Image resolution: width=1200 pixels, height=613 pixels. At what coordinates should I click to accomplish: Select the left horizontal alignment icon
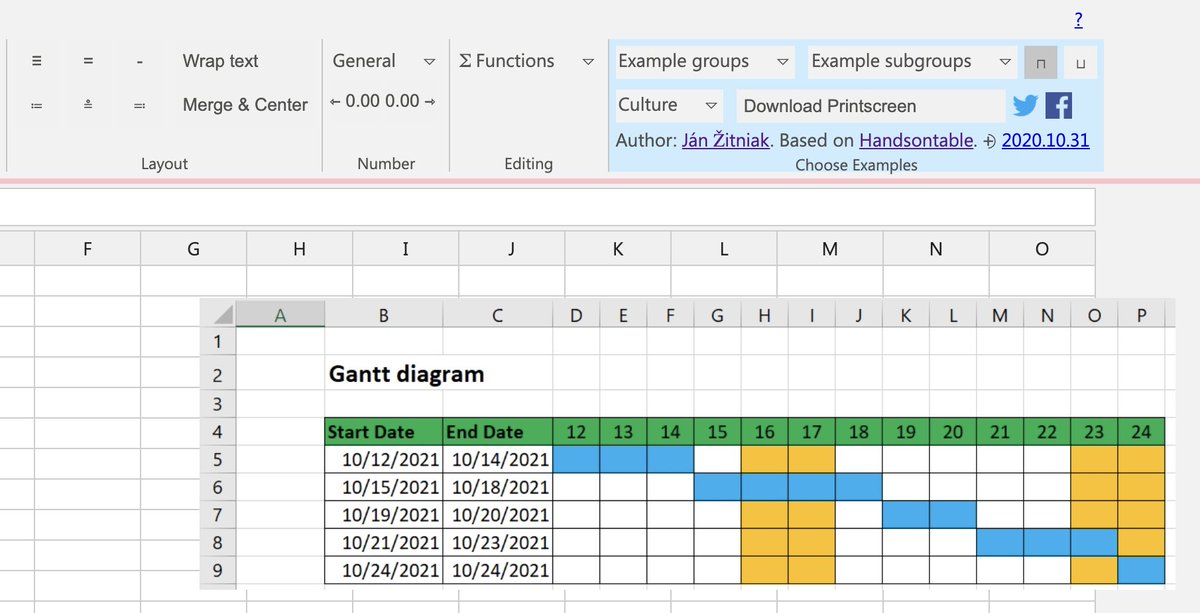[37, 60]
